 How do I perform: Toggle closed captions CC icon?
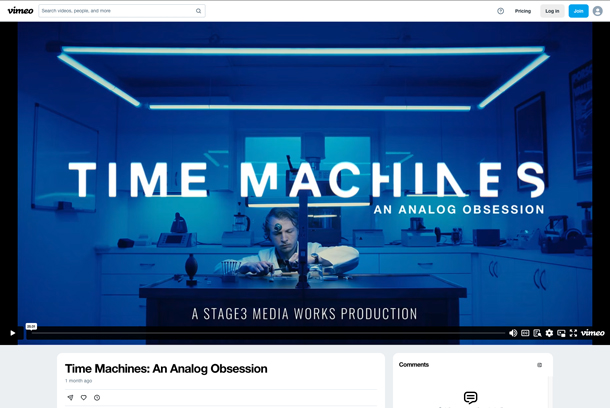click(525, 333)
